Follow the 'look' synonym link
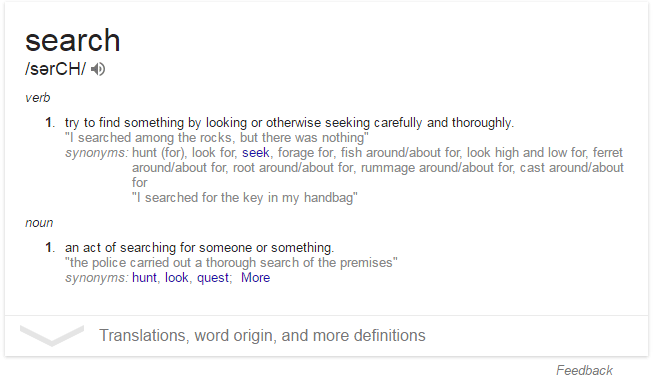Viewport: 653px width, 375px height. (177, 278)
